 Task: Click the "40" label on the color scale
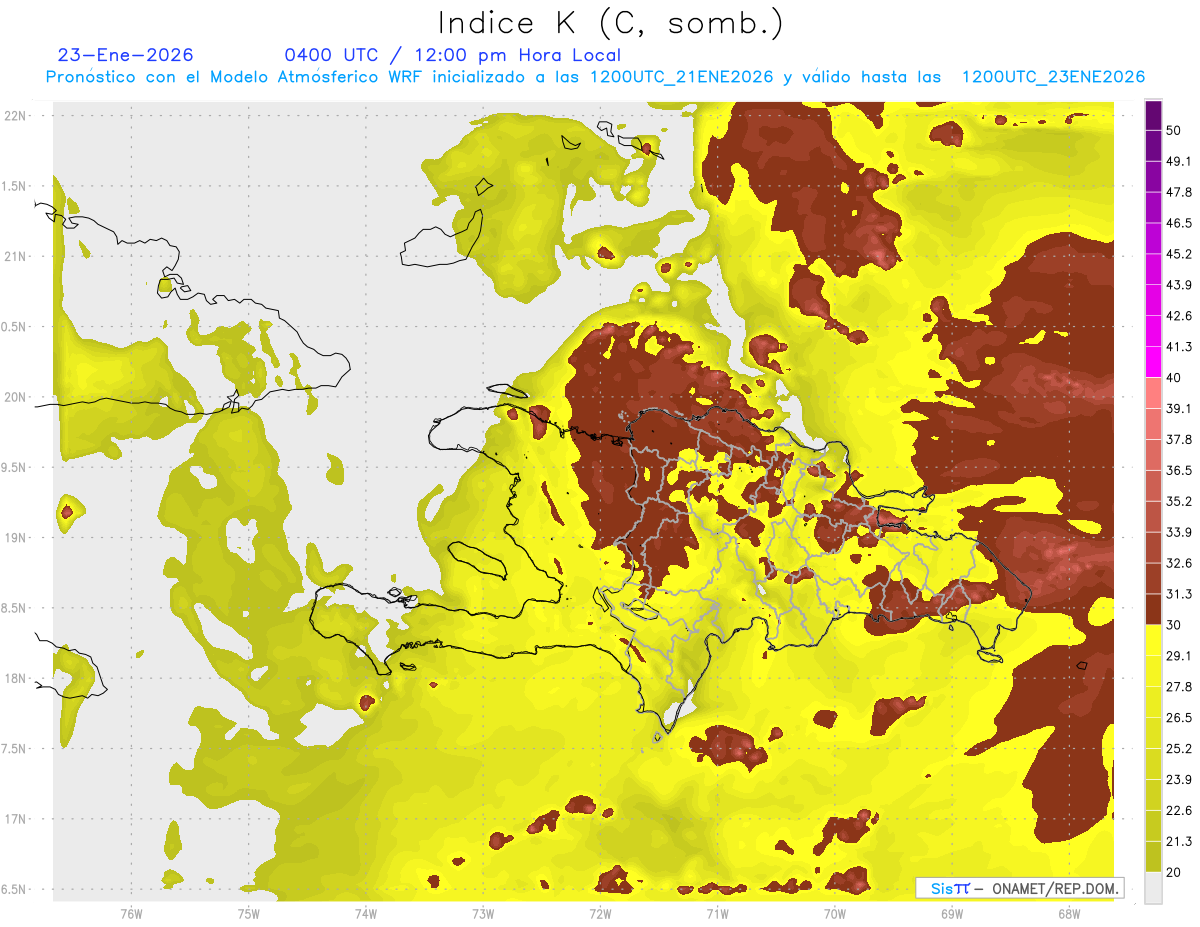pyautogui.click(x=1174, y=378)
